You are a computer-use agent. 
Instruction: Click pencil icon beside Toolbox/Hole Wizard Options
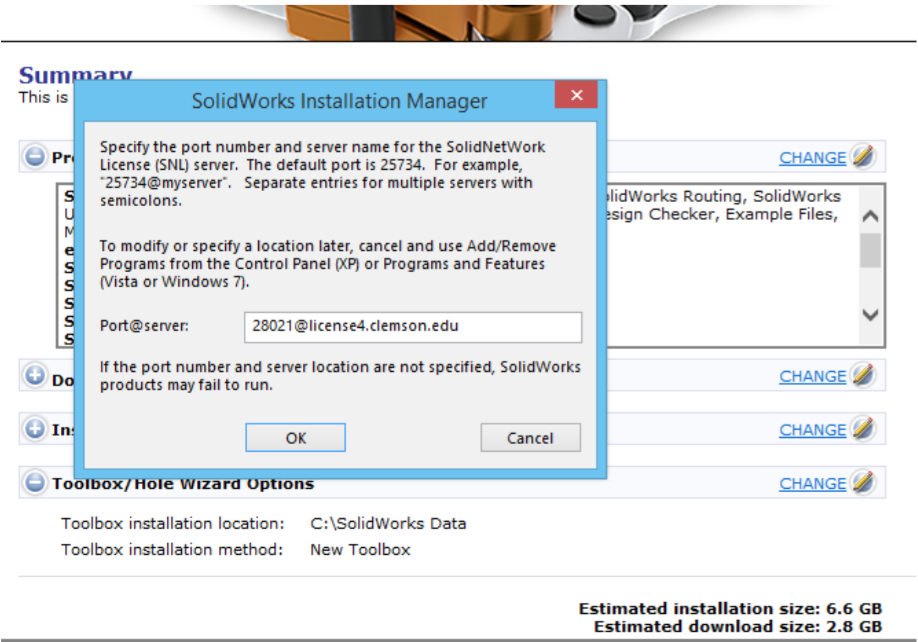coord(863,482)
